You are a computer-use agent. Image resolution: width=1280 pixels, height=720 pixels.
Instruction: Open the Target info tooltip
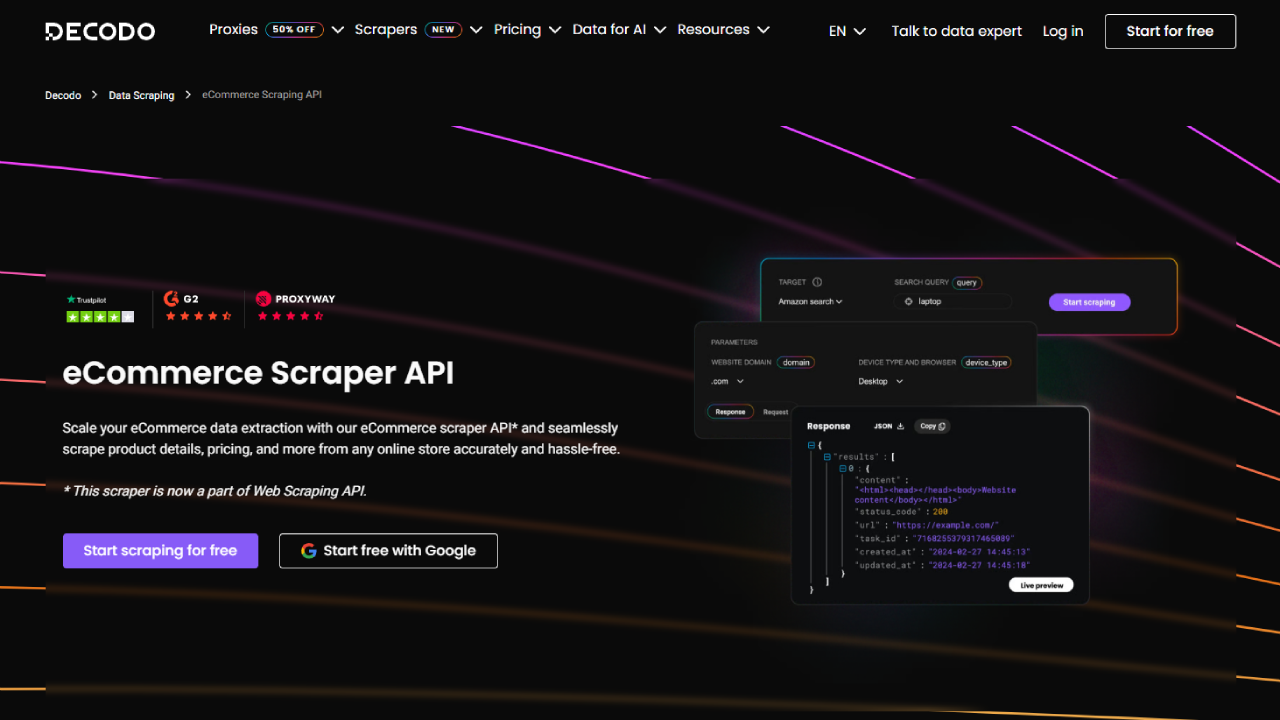(x=817, y=282)
